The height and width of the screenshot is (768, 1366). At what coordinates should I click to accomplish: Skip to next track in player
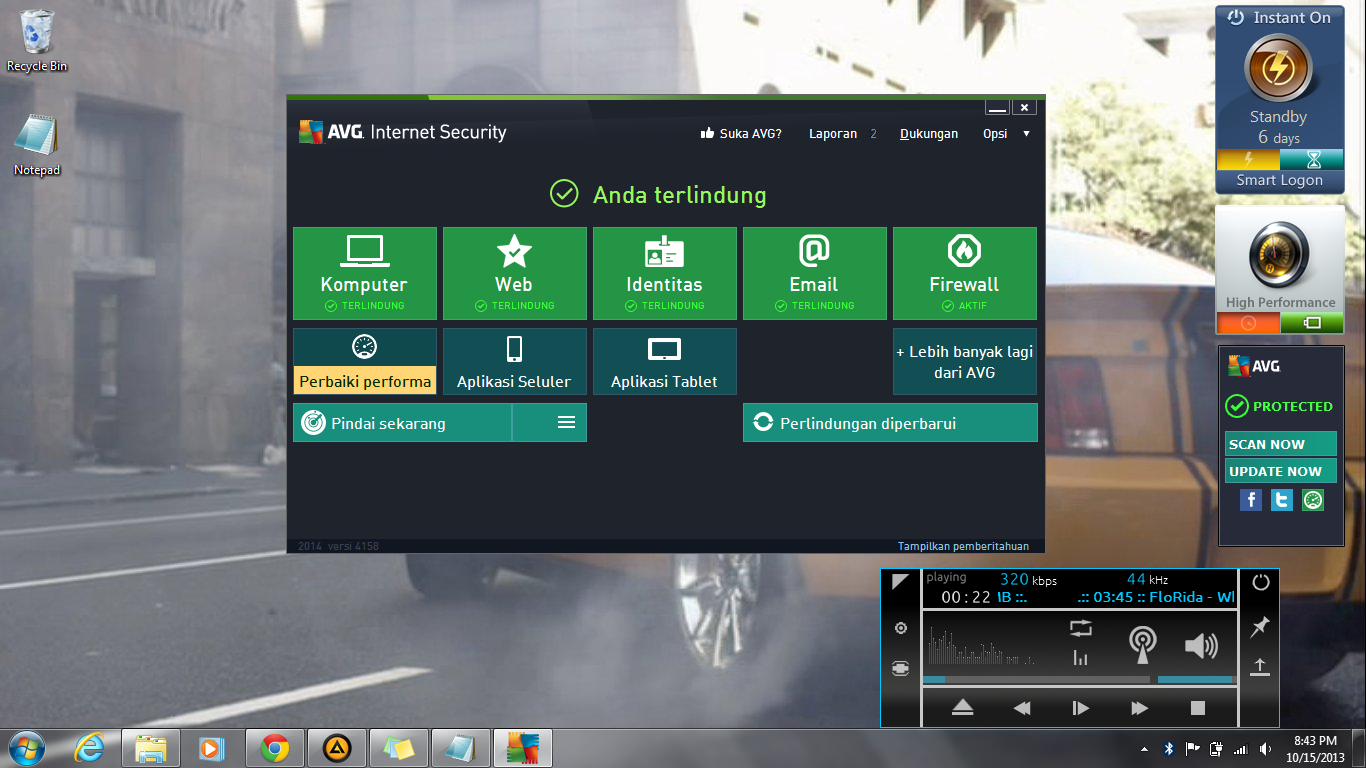coord(1140,708)
